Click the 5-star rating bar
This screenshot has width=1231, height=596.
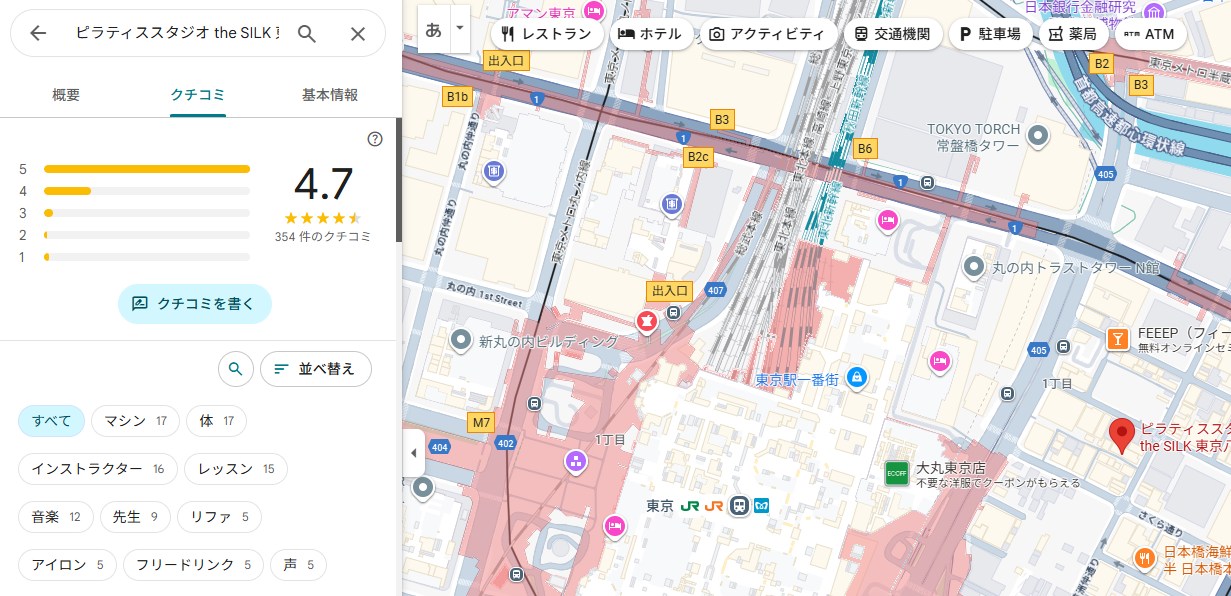click(146, 168)
